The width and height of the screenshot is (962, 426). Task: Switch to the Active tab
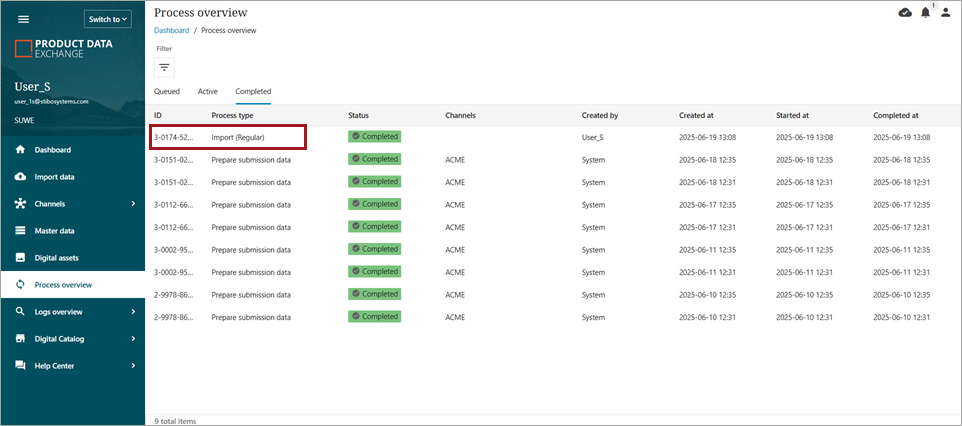(x=208, y=91)
